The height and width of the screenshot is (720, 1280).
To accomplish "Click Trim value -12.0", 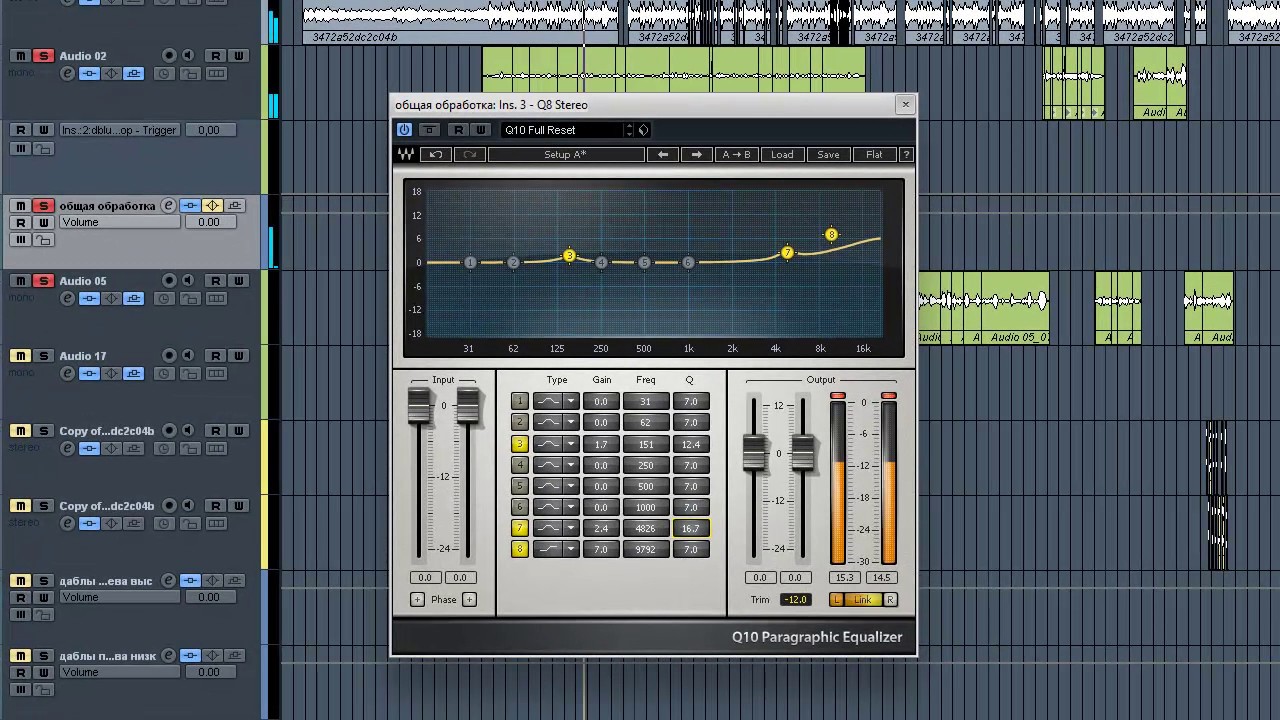I will click(x=796, y=599).
